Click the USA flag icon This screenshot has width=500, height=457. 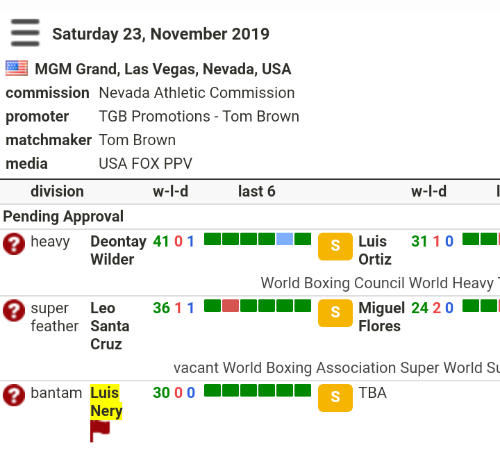point(17,68)
